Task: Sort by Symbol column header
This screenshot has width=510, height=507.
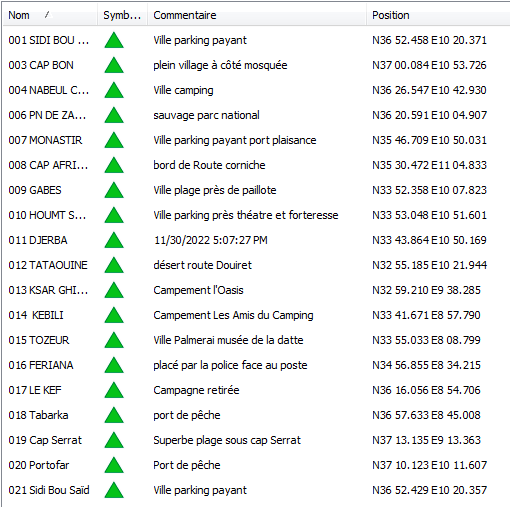Action: click(x=122, y=15)
